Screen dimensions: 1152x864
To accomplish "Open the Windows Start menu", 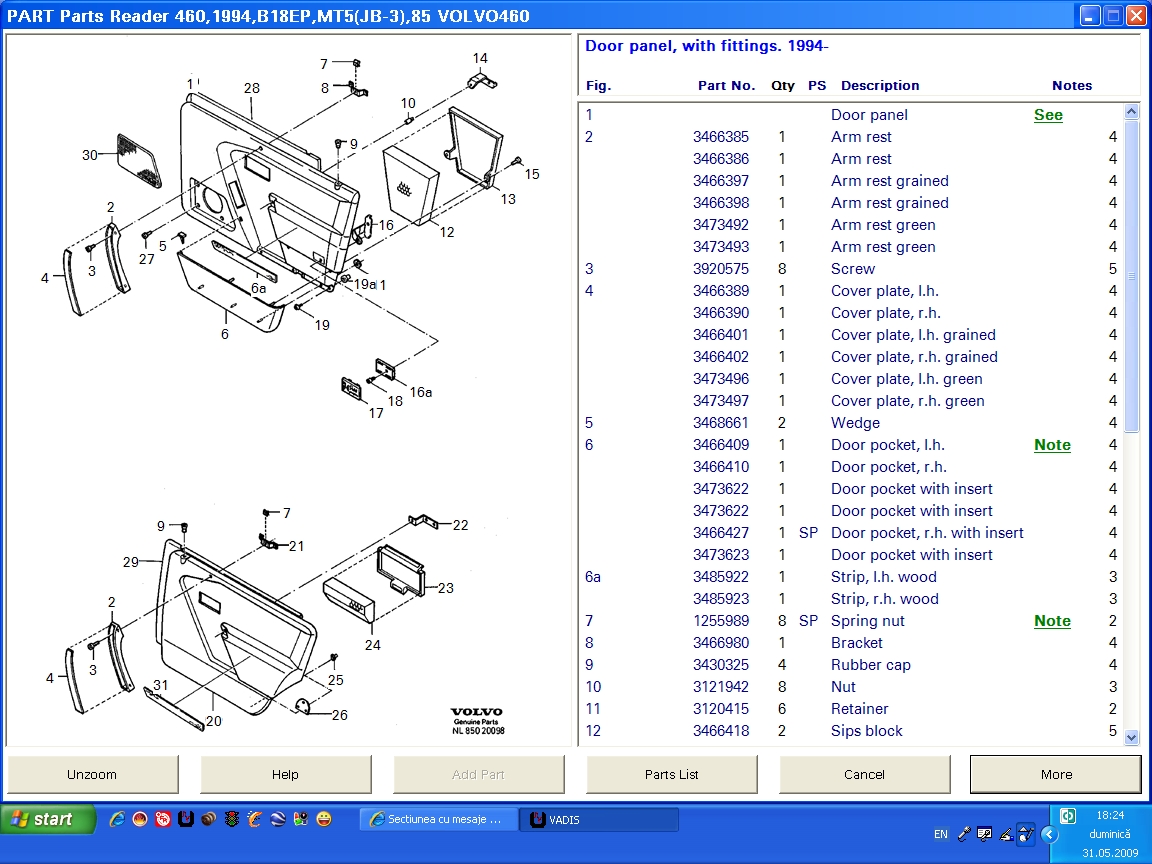I will (x=47, y=819).
